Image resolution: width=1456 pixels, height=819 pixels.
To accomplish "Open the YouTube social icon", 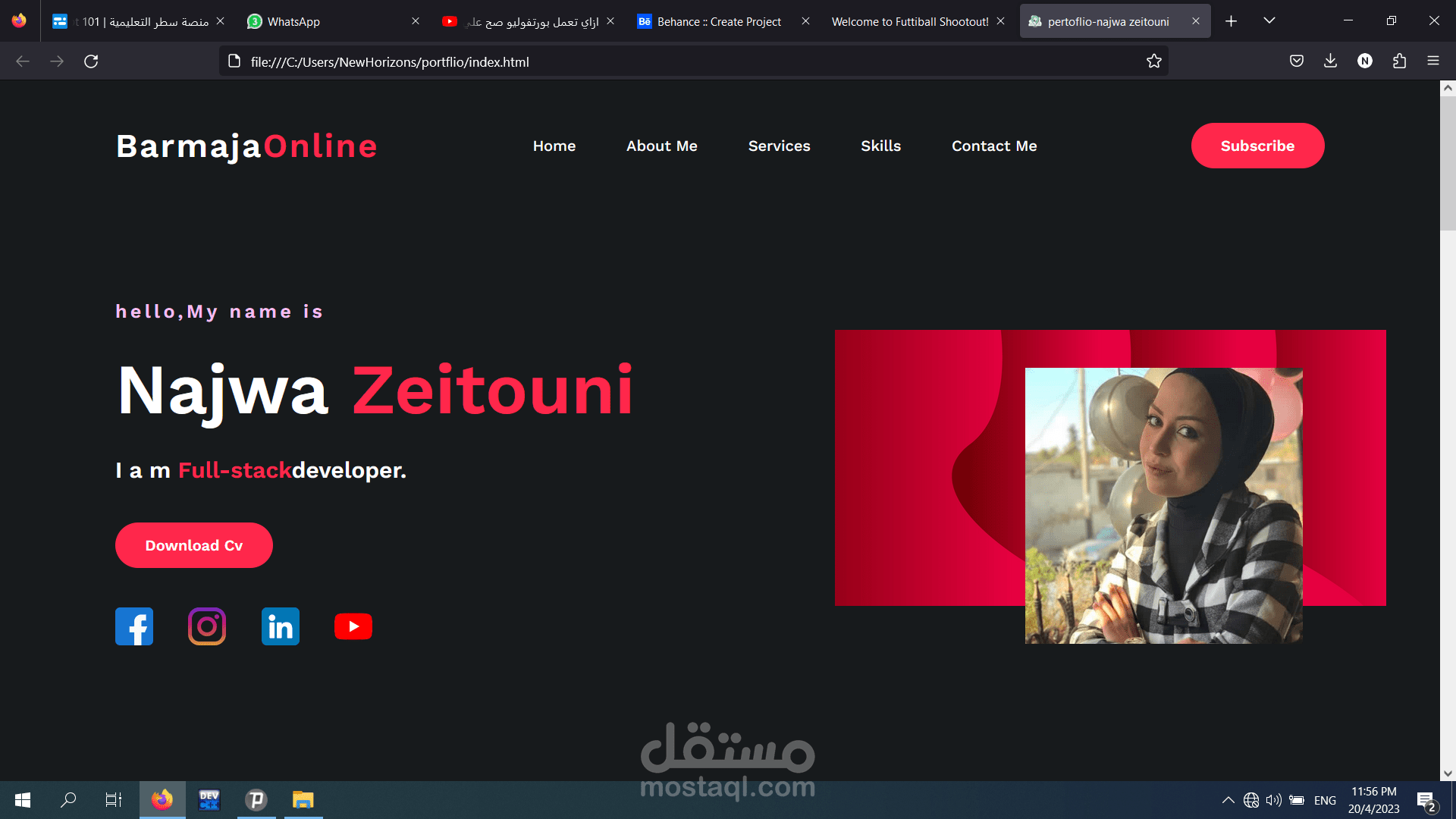I will point(353,626).
